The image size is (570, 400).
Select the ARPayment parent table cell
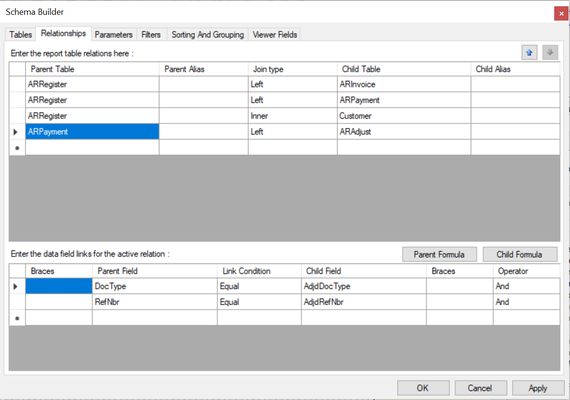coord(92,132)
